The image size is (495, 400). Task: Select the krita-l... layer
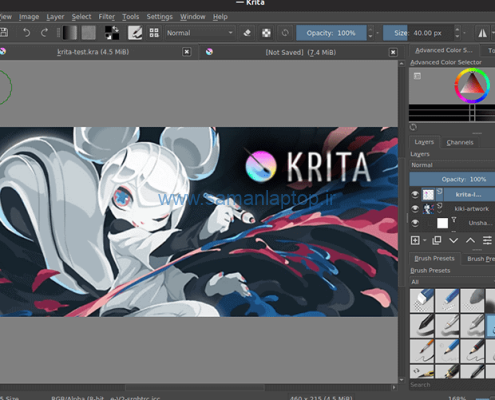click(x=469, y=194)
